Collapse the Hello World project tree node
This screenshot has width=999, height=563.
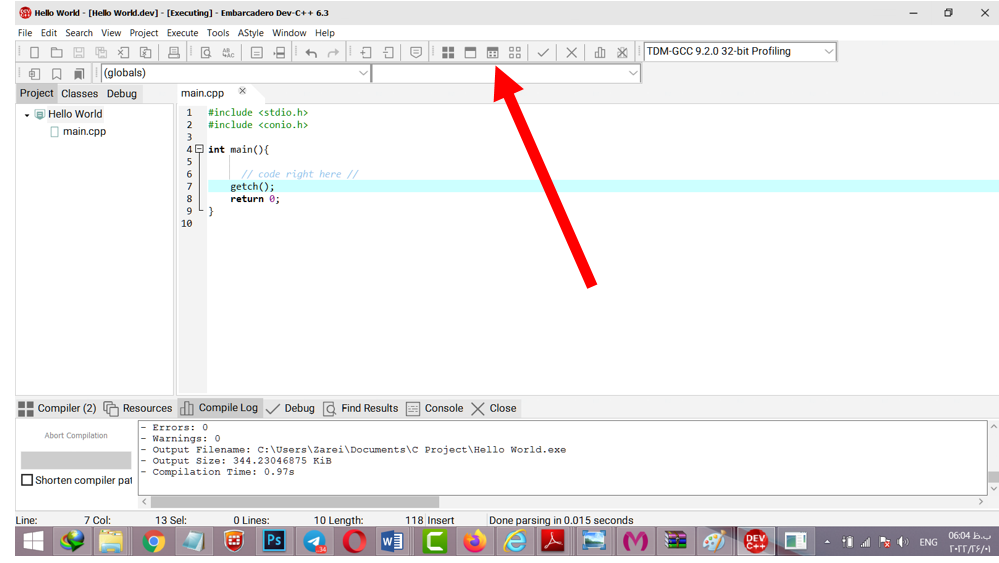[x=27, y=115]
